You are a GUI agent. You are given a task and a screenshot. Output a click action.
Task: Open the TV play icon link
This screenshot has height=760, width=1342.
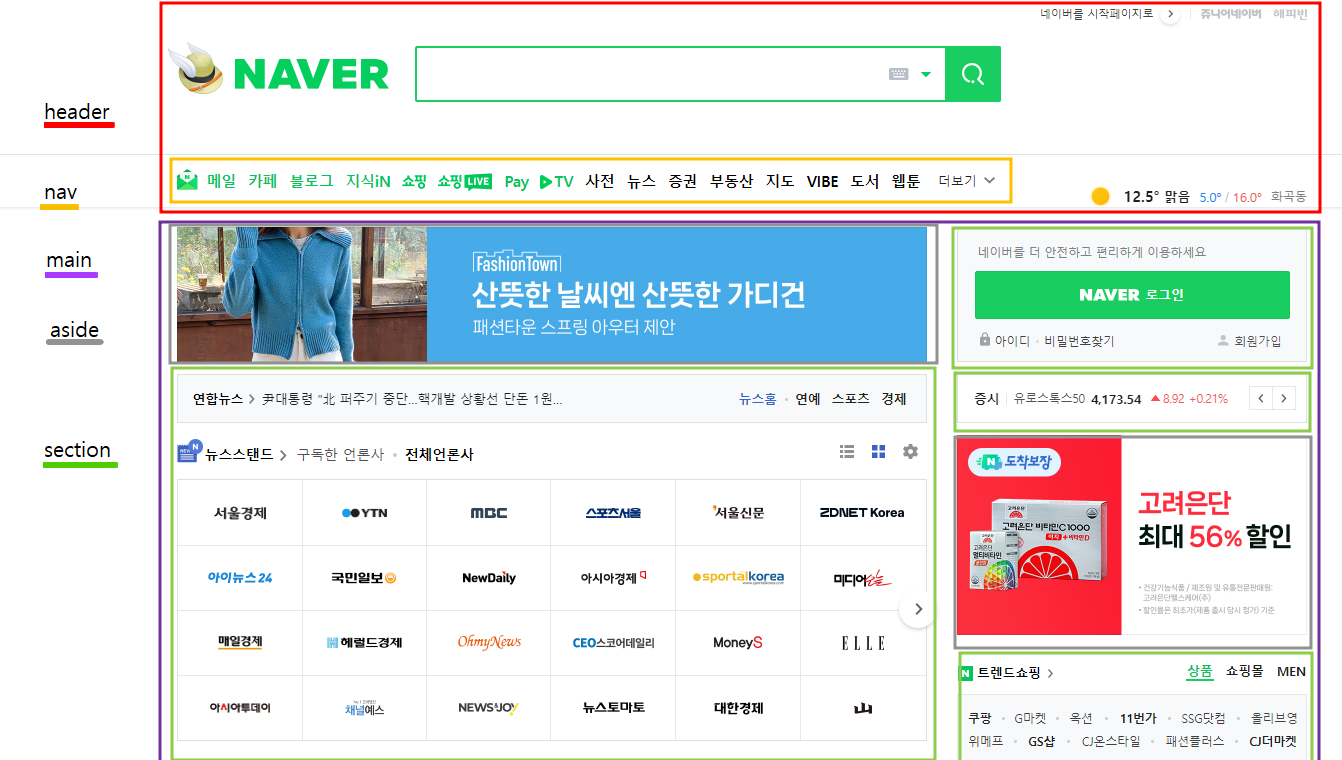(x=556, y=182)
